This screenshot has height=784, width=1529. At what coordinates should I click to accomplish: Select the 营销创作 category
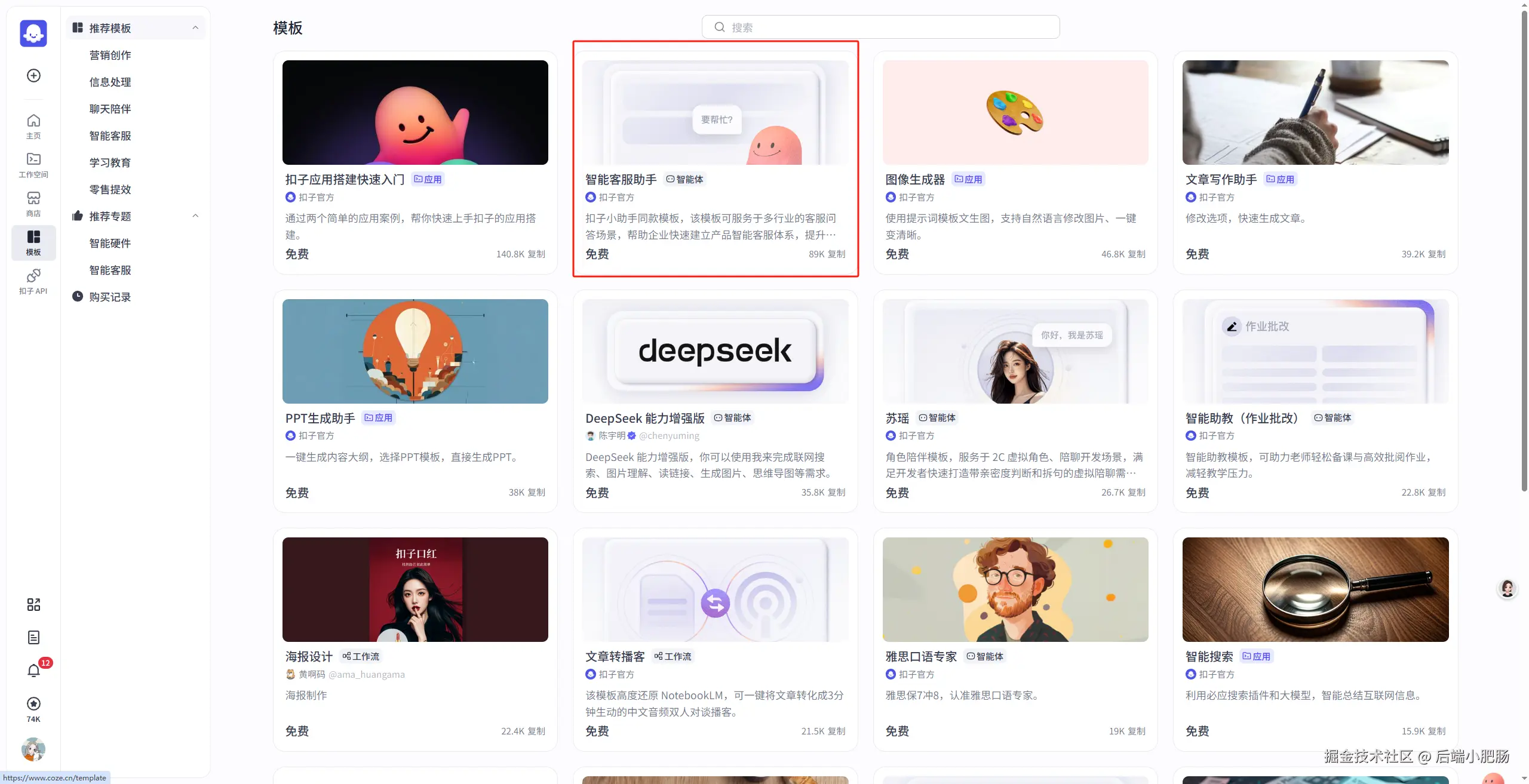pos(110,55)
